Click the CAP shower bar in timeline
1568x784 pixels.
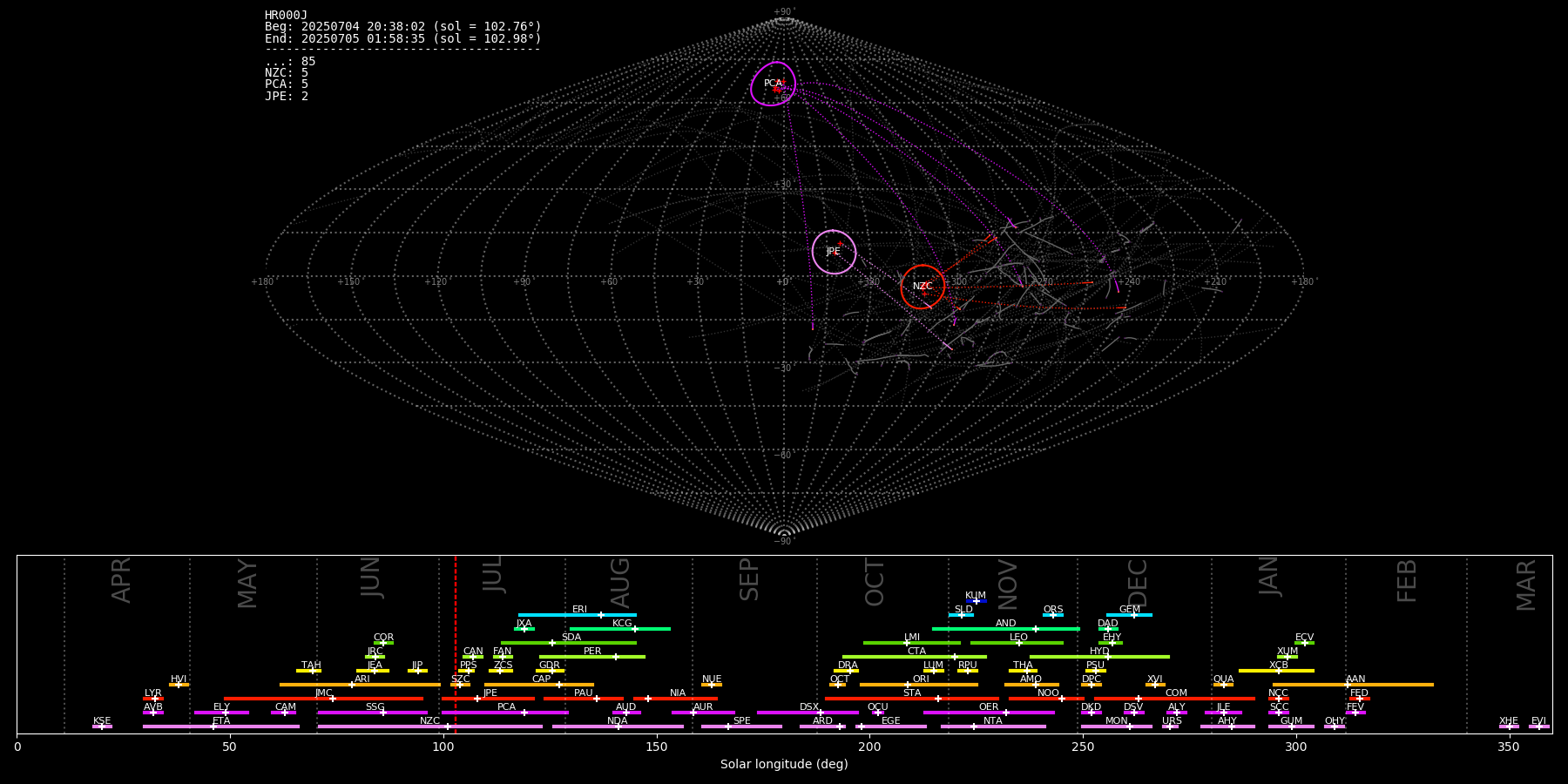[x=539, y=685]
